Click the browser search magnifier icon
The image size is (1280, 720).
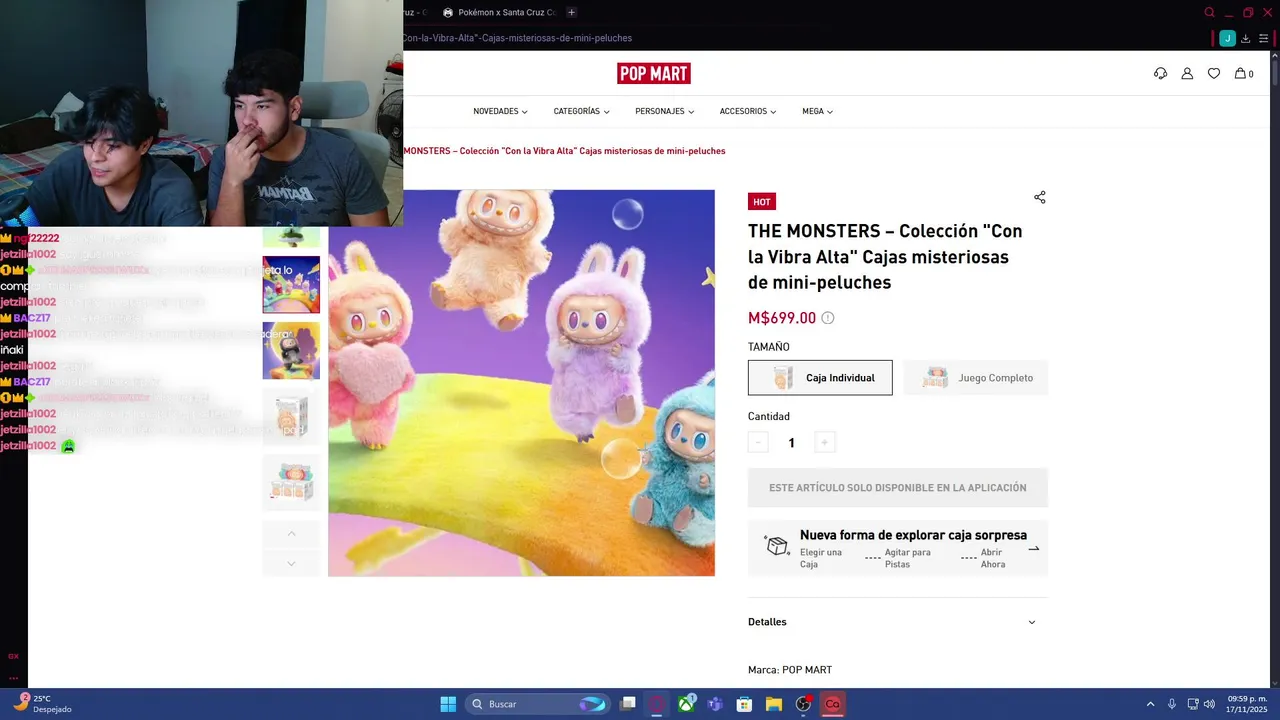click(1209, 13)
